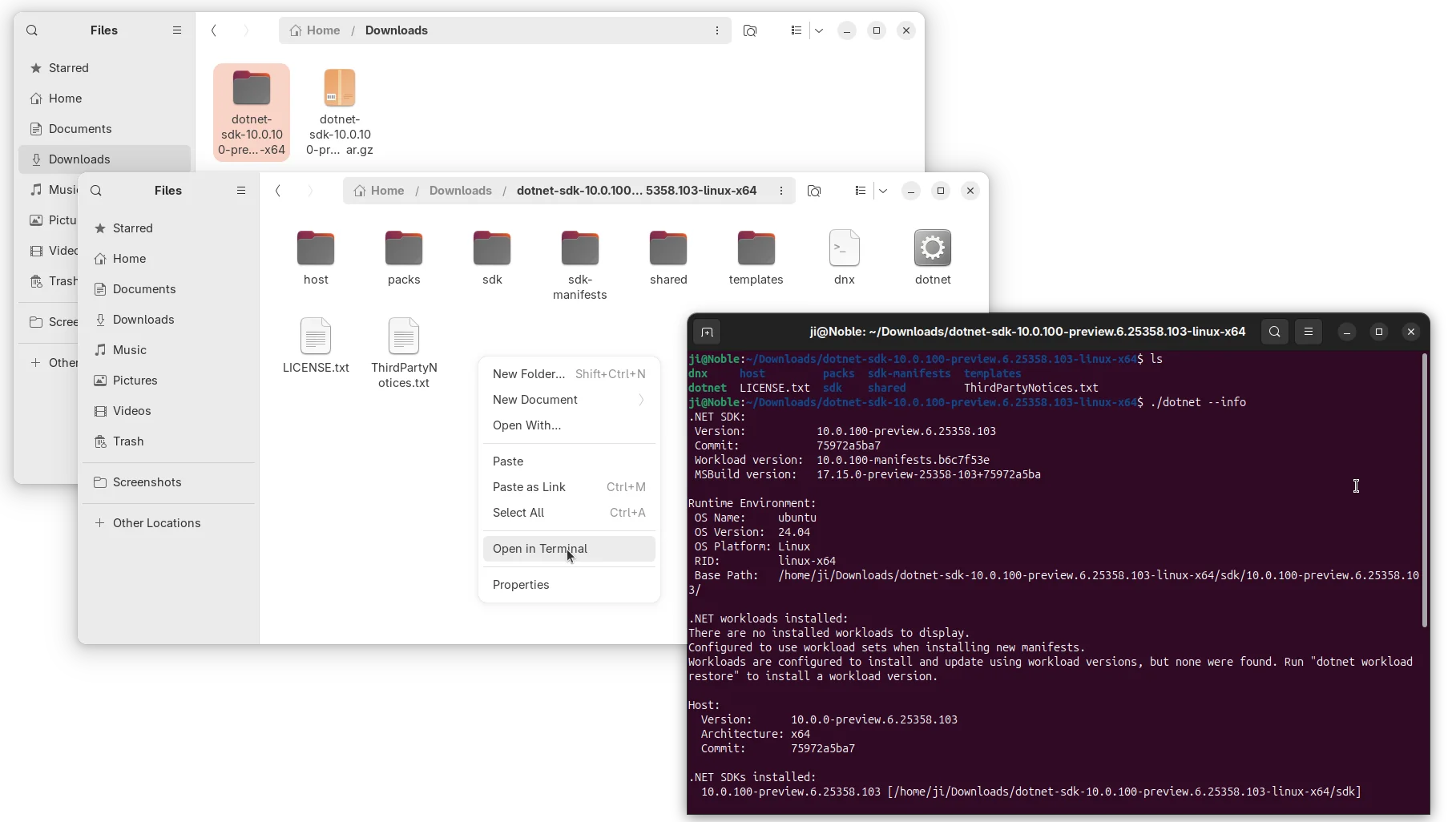Click search icon in front Files window
The image size is (1456, 822).
96,191
